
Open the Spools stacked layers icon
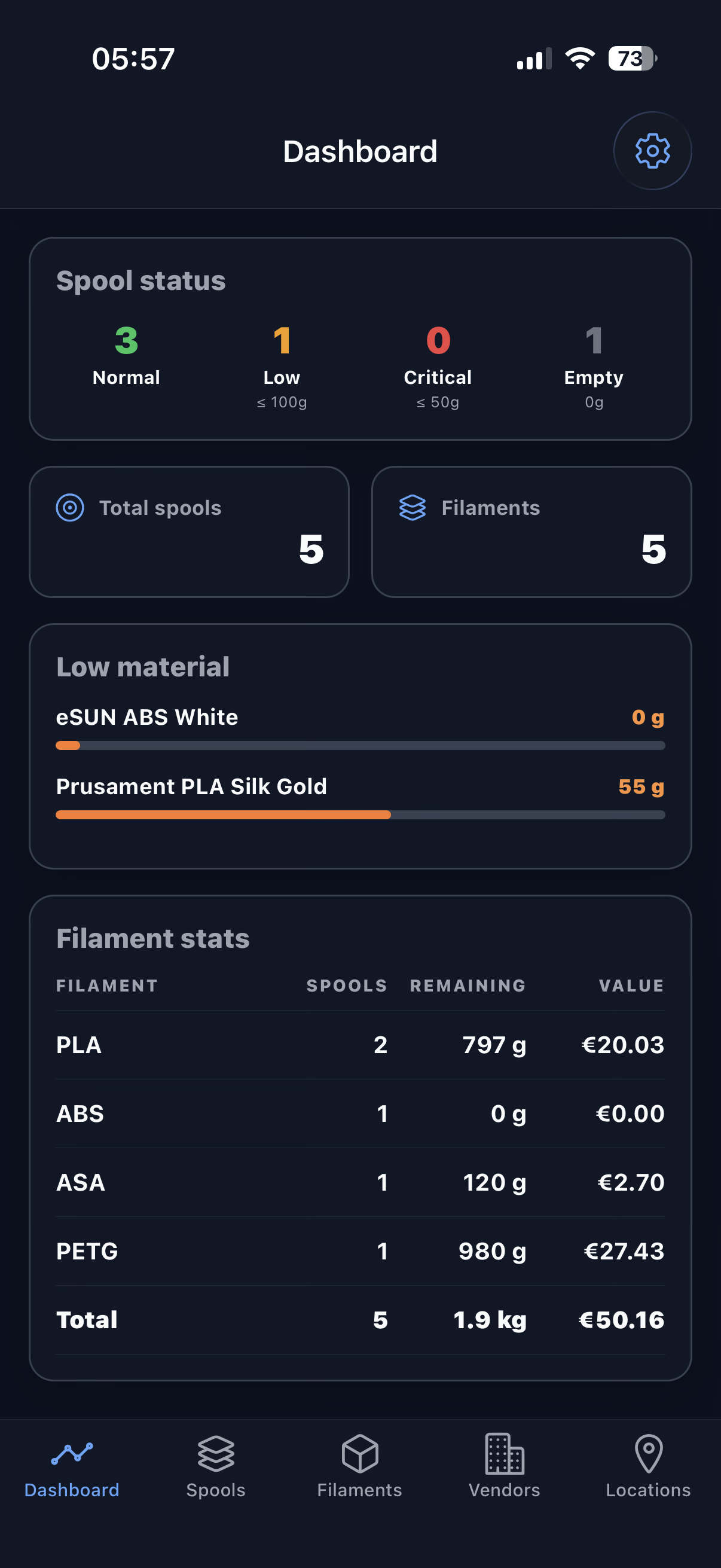216,1454
